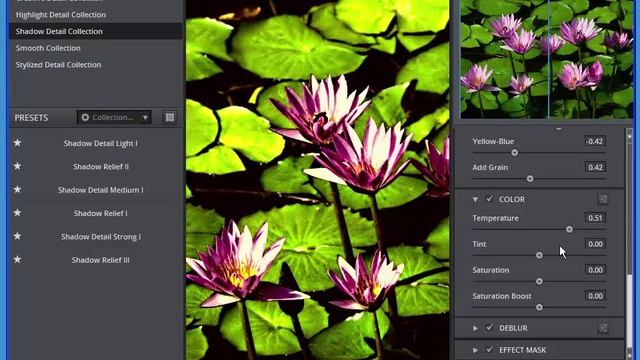Select Highlight Detail Collection
Screen dimensions: 640x360
[x=96, y=15]
